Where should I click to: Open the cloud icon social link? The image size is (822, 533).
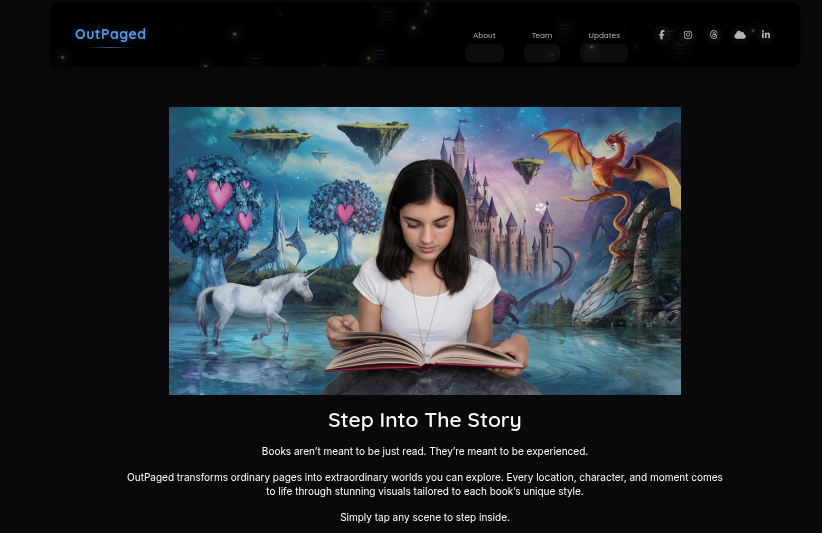point(740,35)
